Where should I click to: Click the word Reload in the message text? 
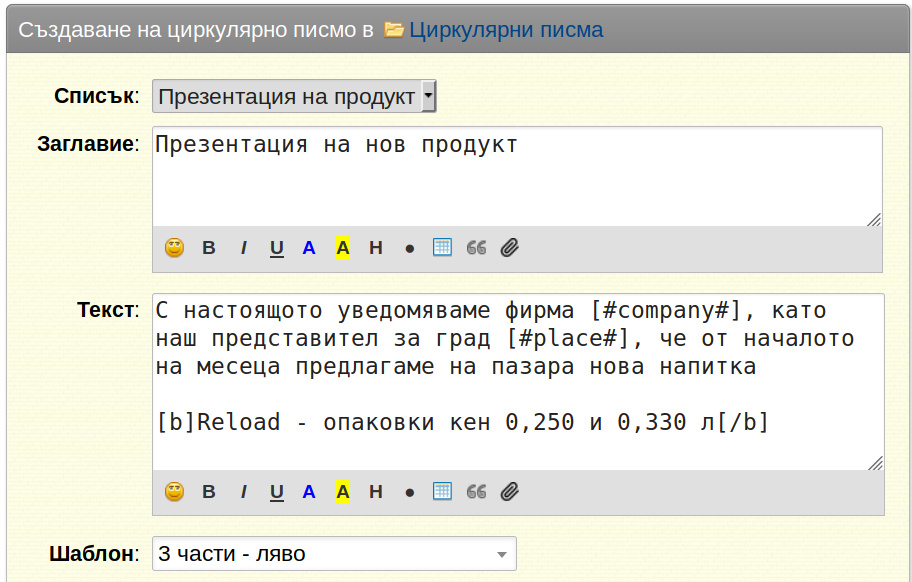coord(238,422)
